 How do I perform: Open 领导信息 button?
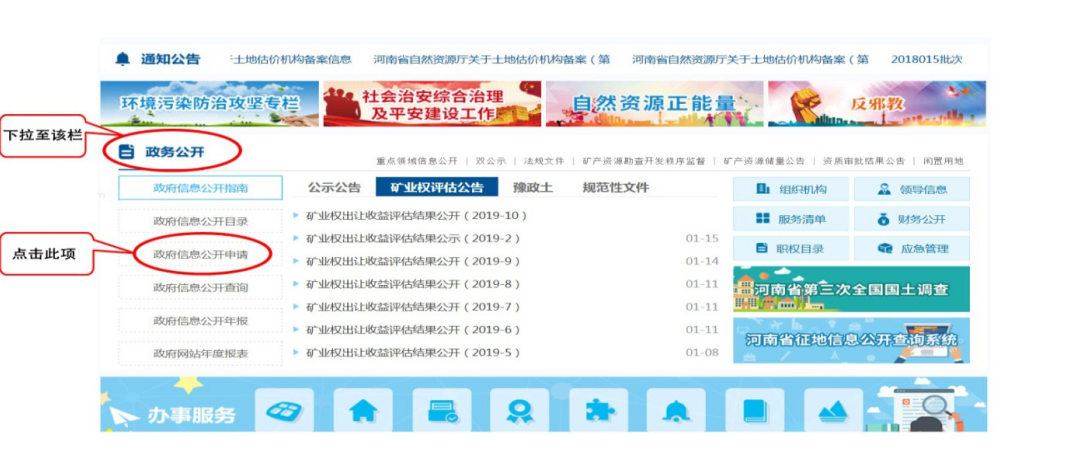point(910,189)
